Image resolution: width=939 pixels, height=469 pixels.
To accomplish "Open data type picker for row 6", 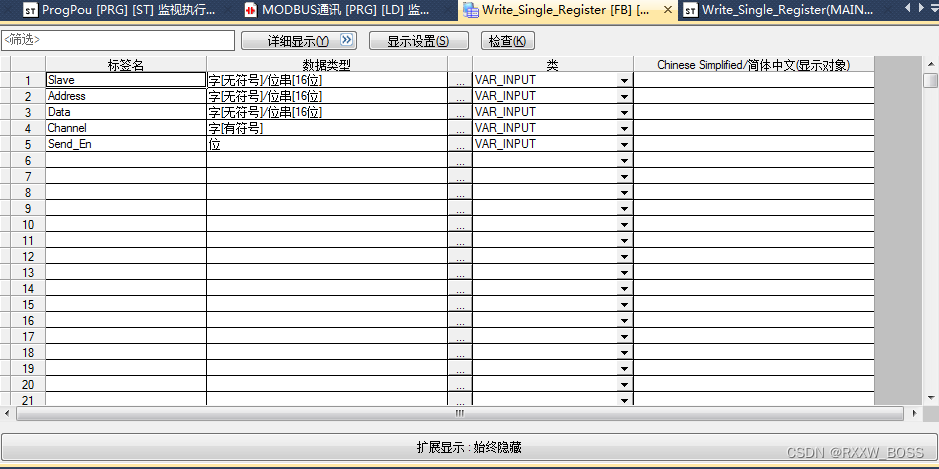I will click(460, 160).
